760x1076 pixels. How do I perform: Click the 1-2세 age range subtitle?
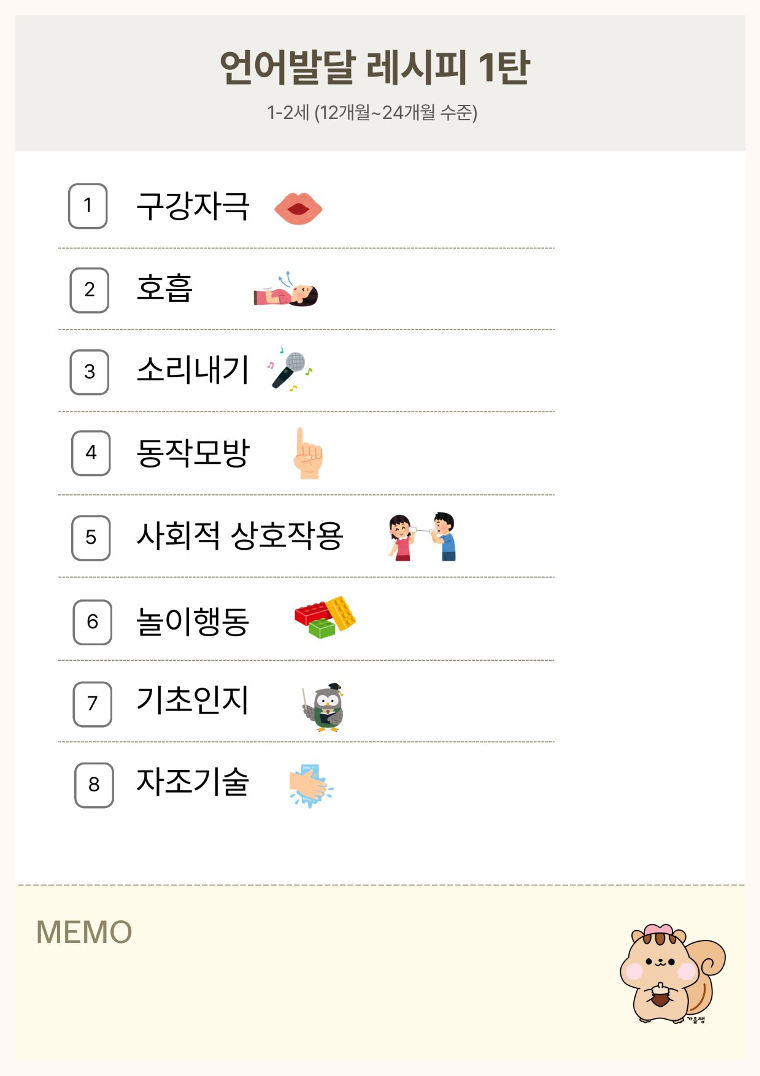[372, 113]
